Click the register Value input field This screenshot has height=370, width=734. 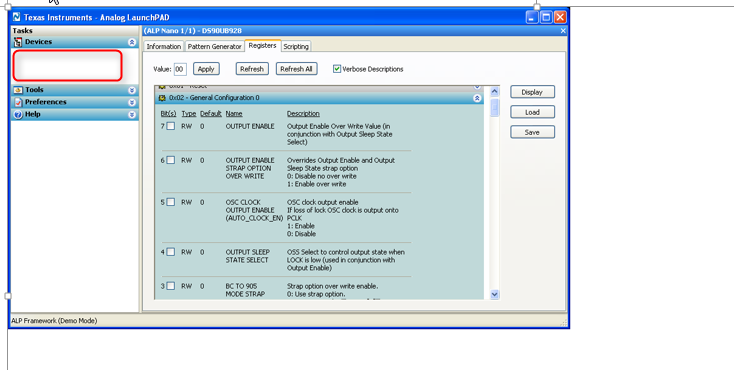click(x=180, y=69)
